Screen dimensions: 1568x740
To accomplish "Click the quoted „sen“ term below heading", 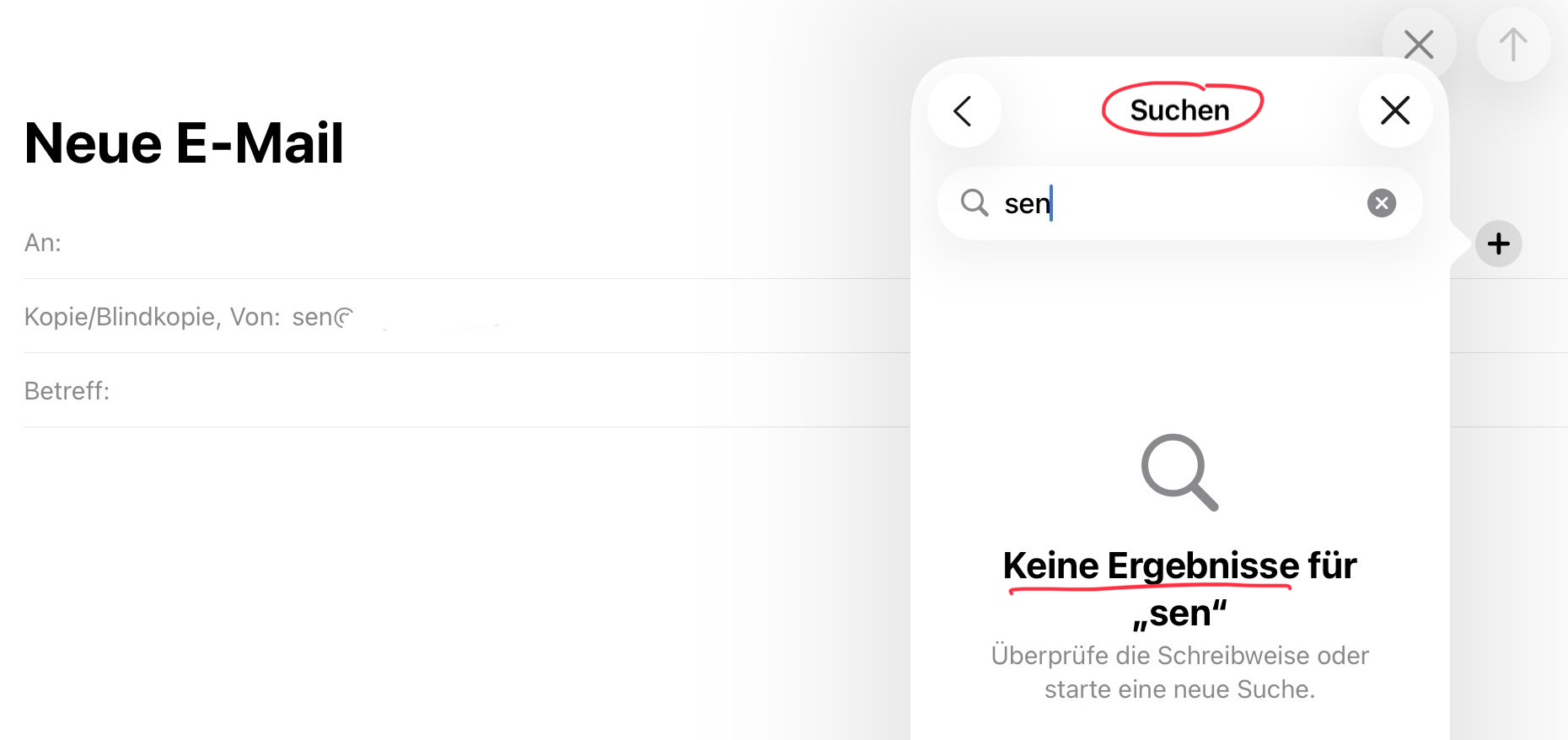I will point(1179,614).
